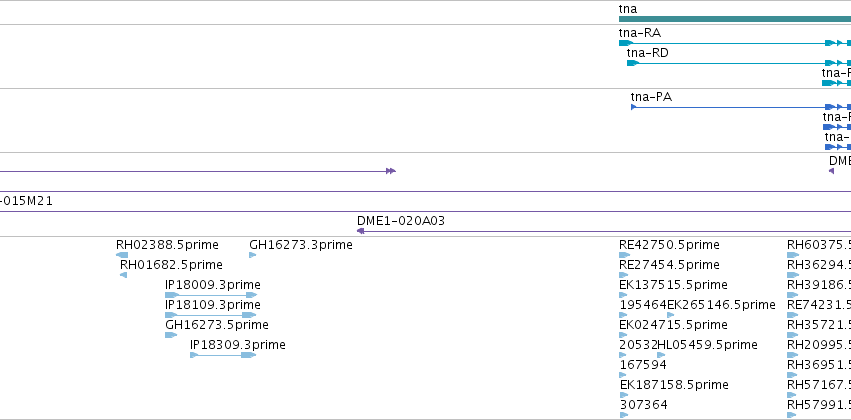
Task: Click the RH57167 EST label
Action: pos(819,385)
